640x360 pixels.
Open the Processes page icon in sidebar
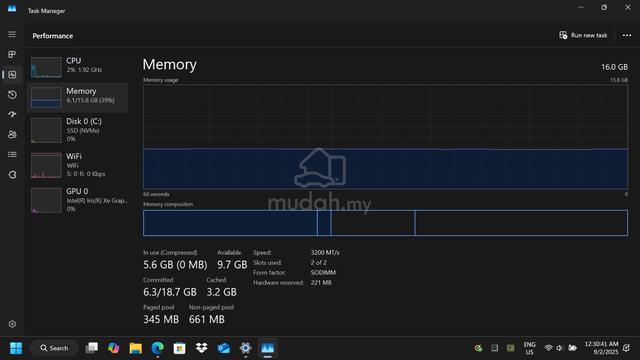(x=12, y=54)
